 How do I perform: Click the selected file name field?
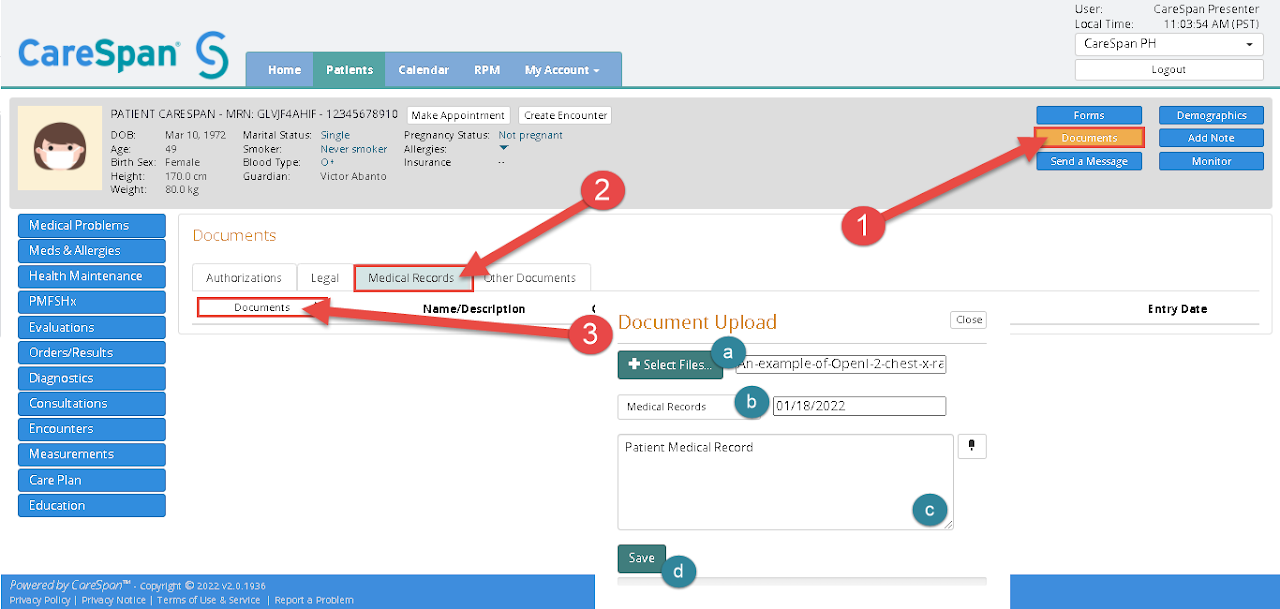tap(841, 365)
